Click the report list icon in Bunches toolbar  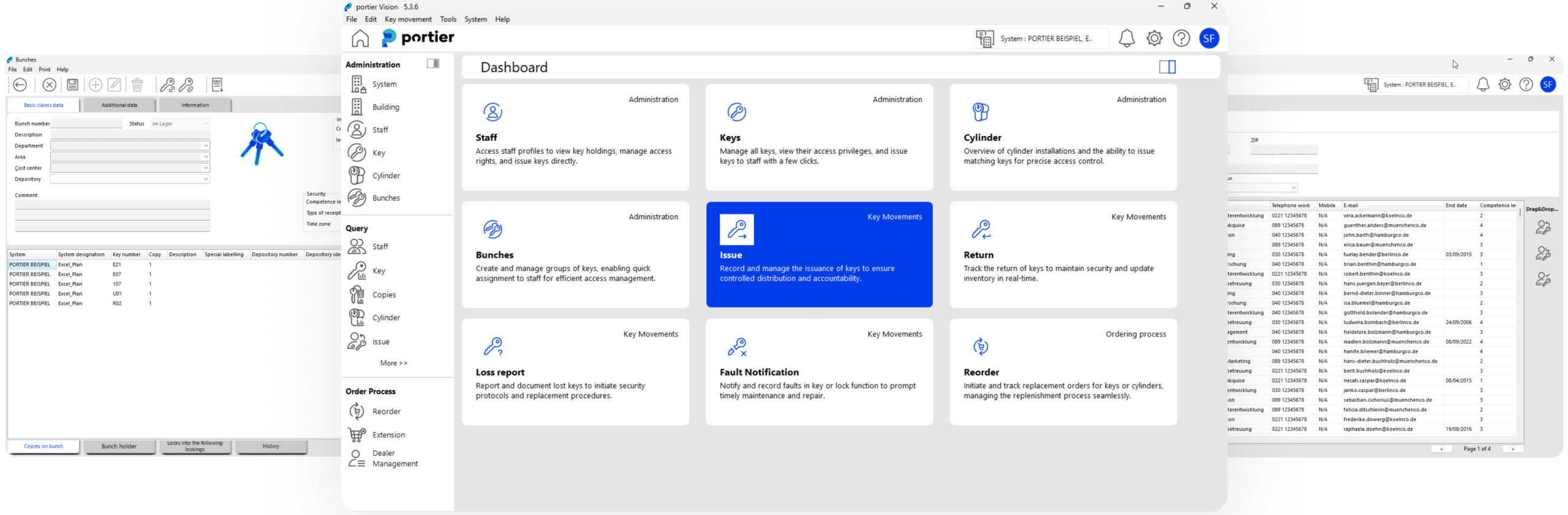tap(217, 85)
